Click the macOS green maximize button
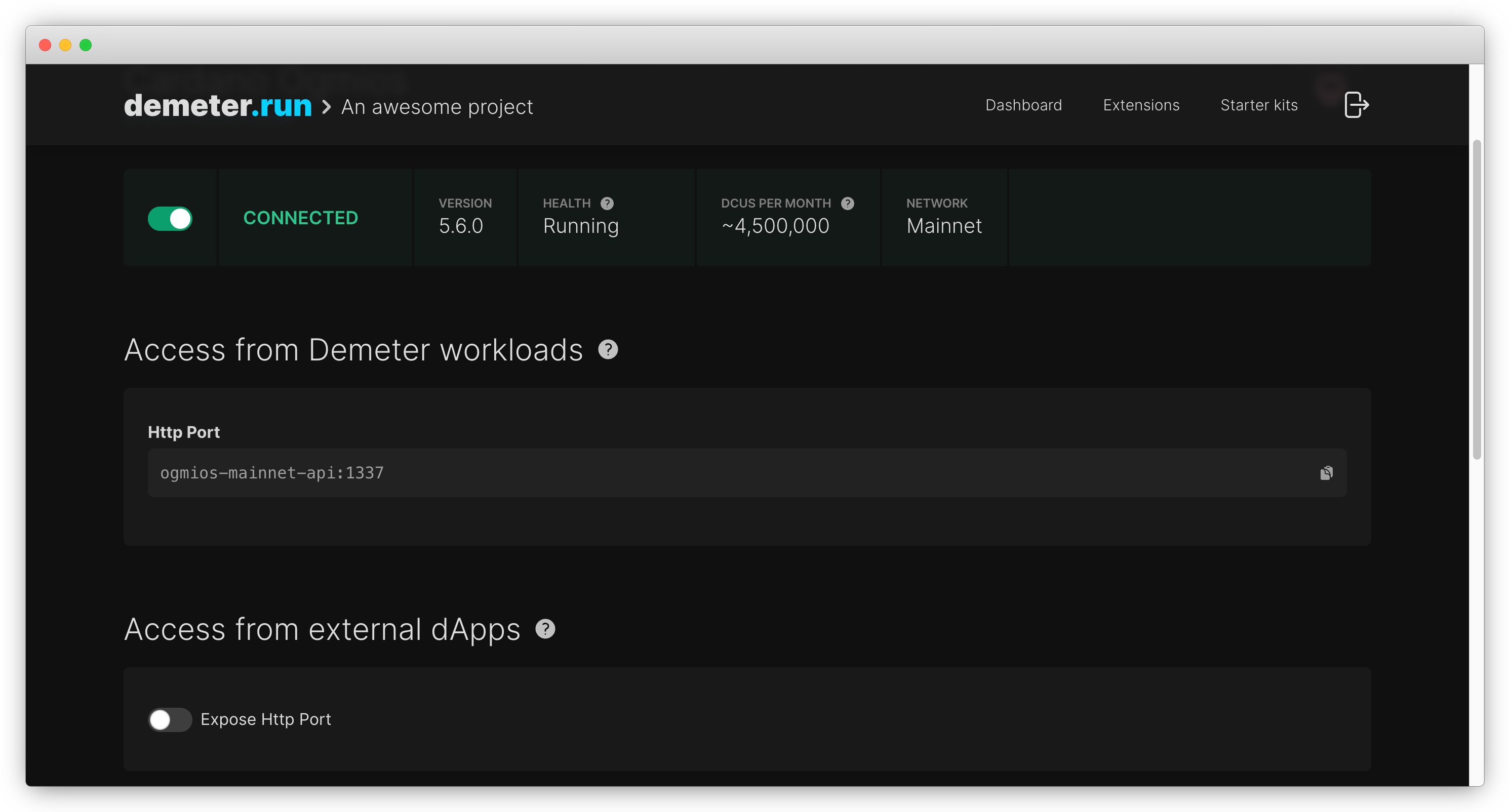The image size is (1510, 812). tap(86, 45)
